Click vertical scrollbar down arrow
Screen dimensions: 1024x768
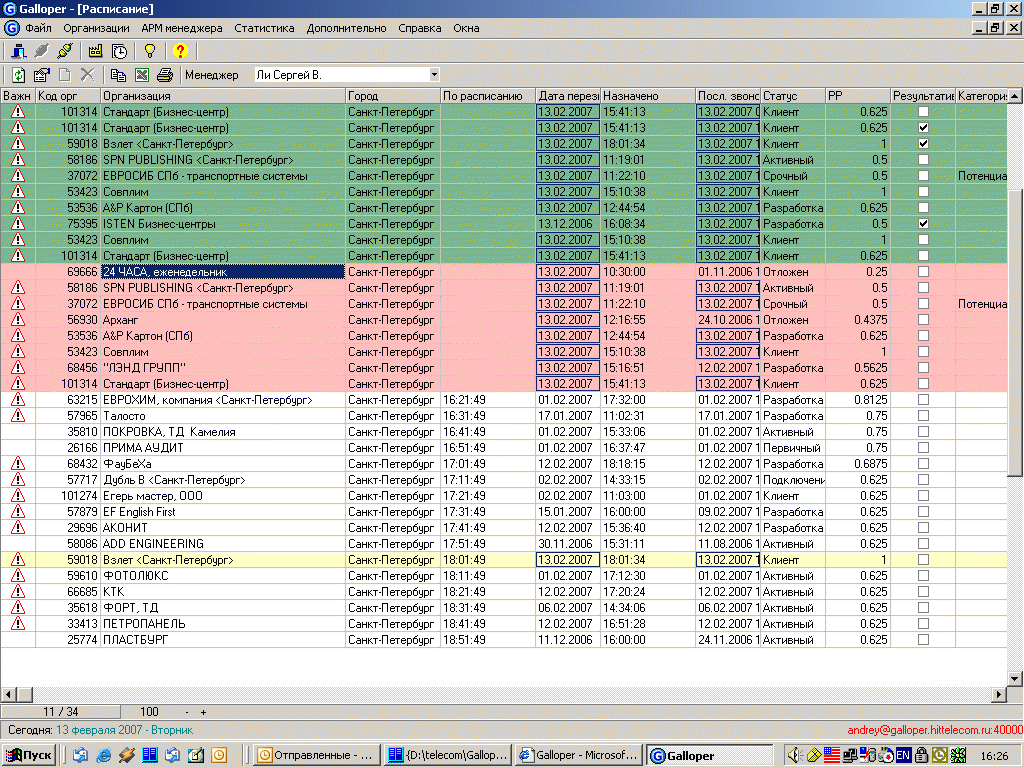point(1014,677)
